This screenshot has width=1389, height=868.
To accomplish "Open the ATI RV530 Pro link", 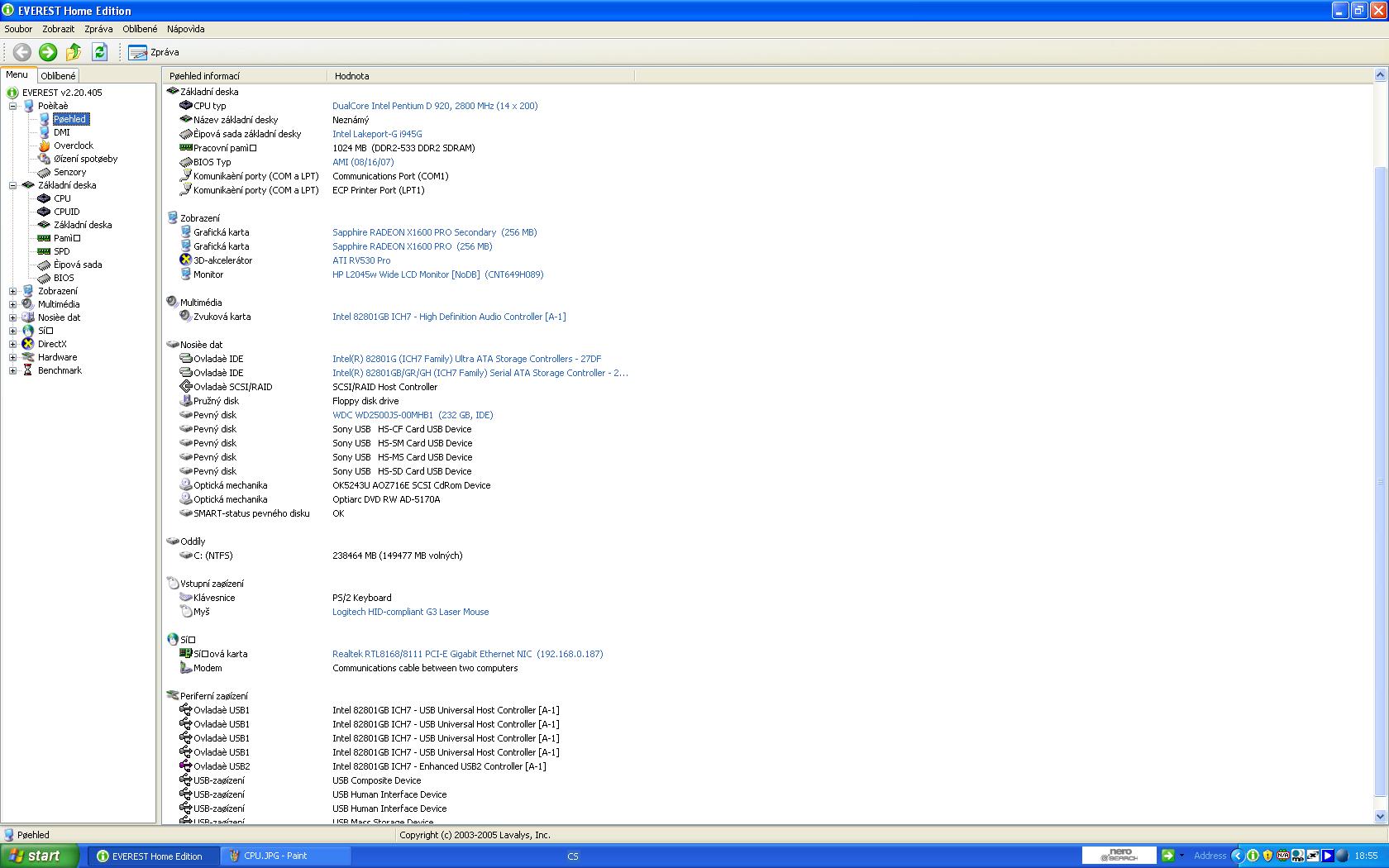I will (x=361, y=260).
